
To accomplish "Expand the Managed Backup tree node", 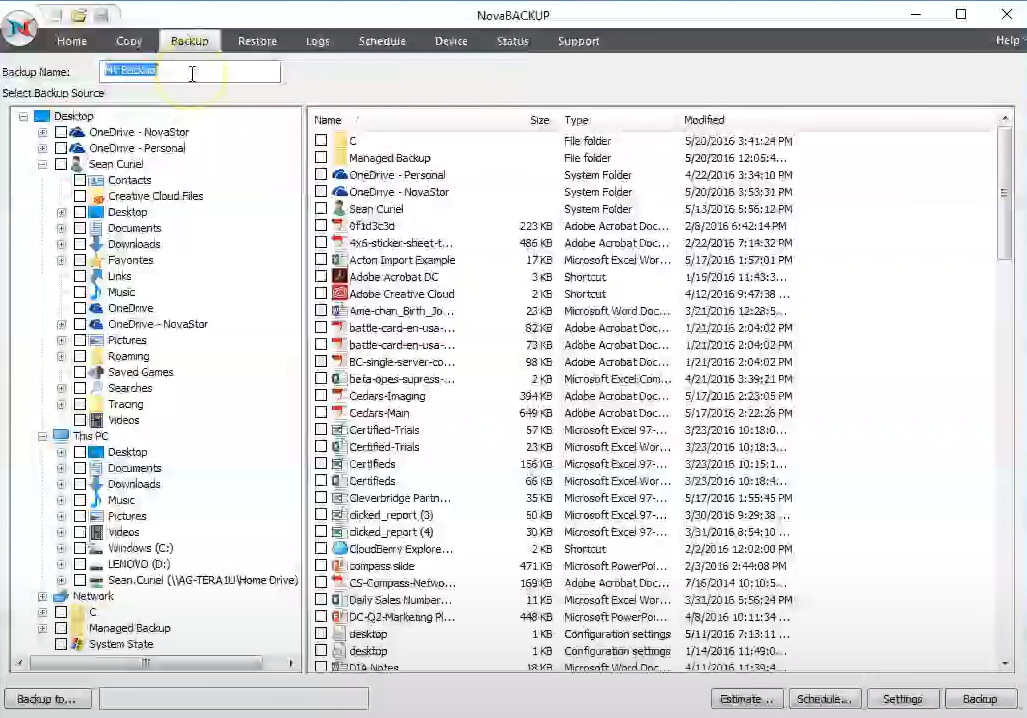I will tap(43, 628).
